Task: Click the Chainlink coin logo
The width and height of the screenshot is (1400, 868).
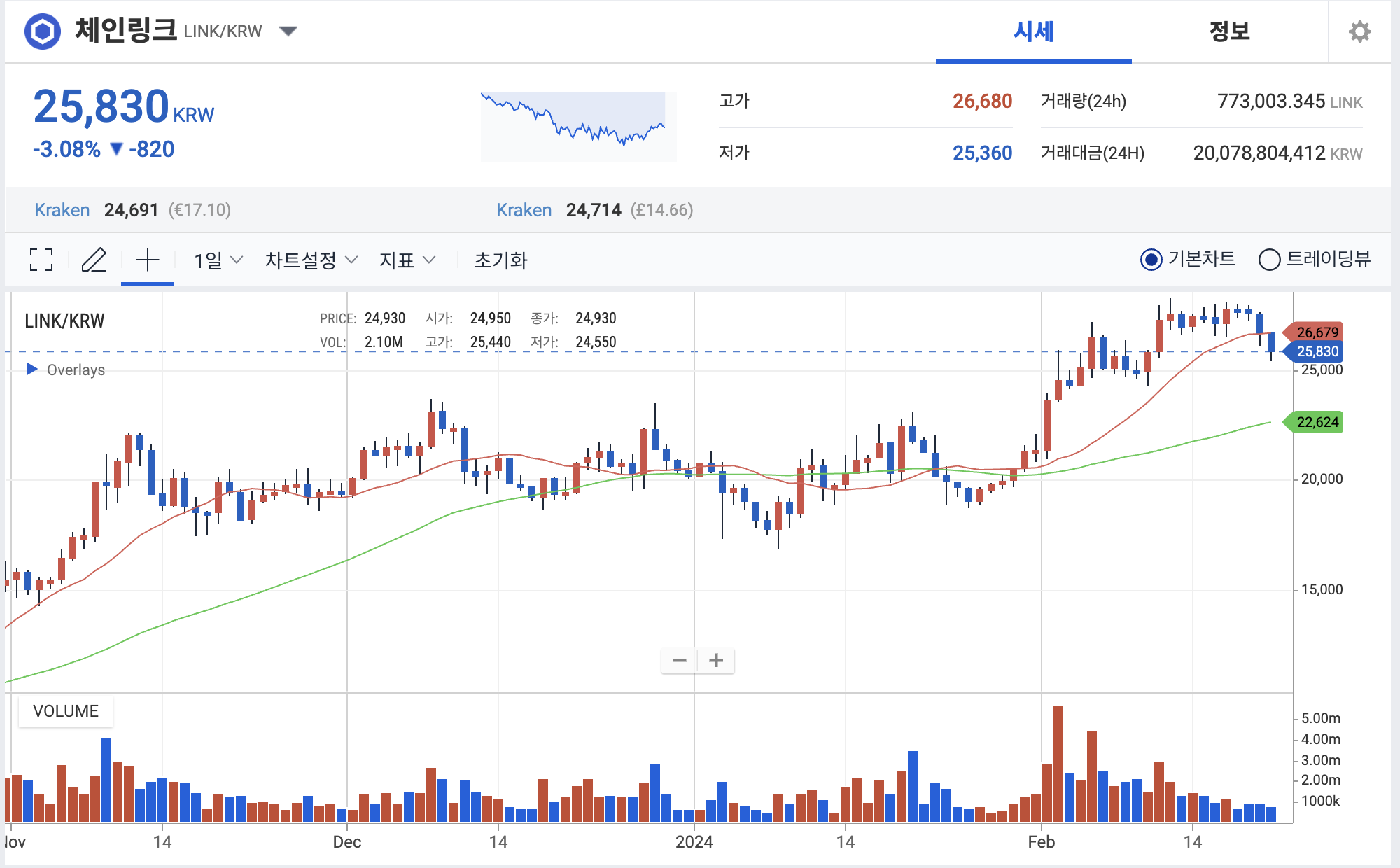Action: pyautogui.click(x=43, y=31)
